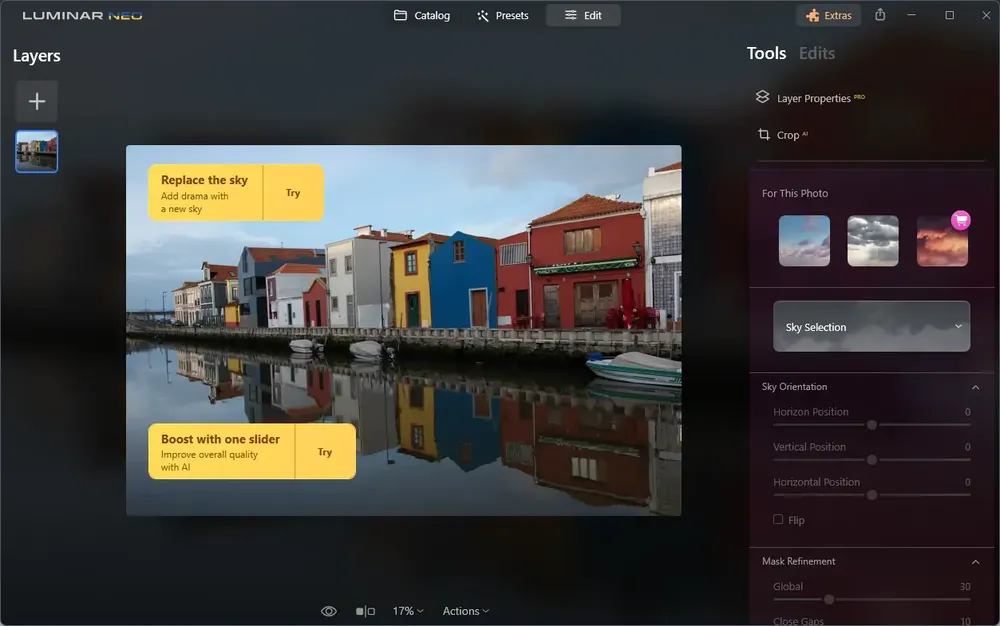Screen dimensions: 1000x626
Task: Click Try on Boost with one slider
Action: (325, 451)
